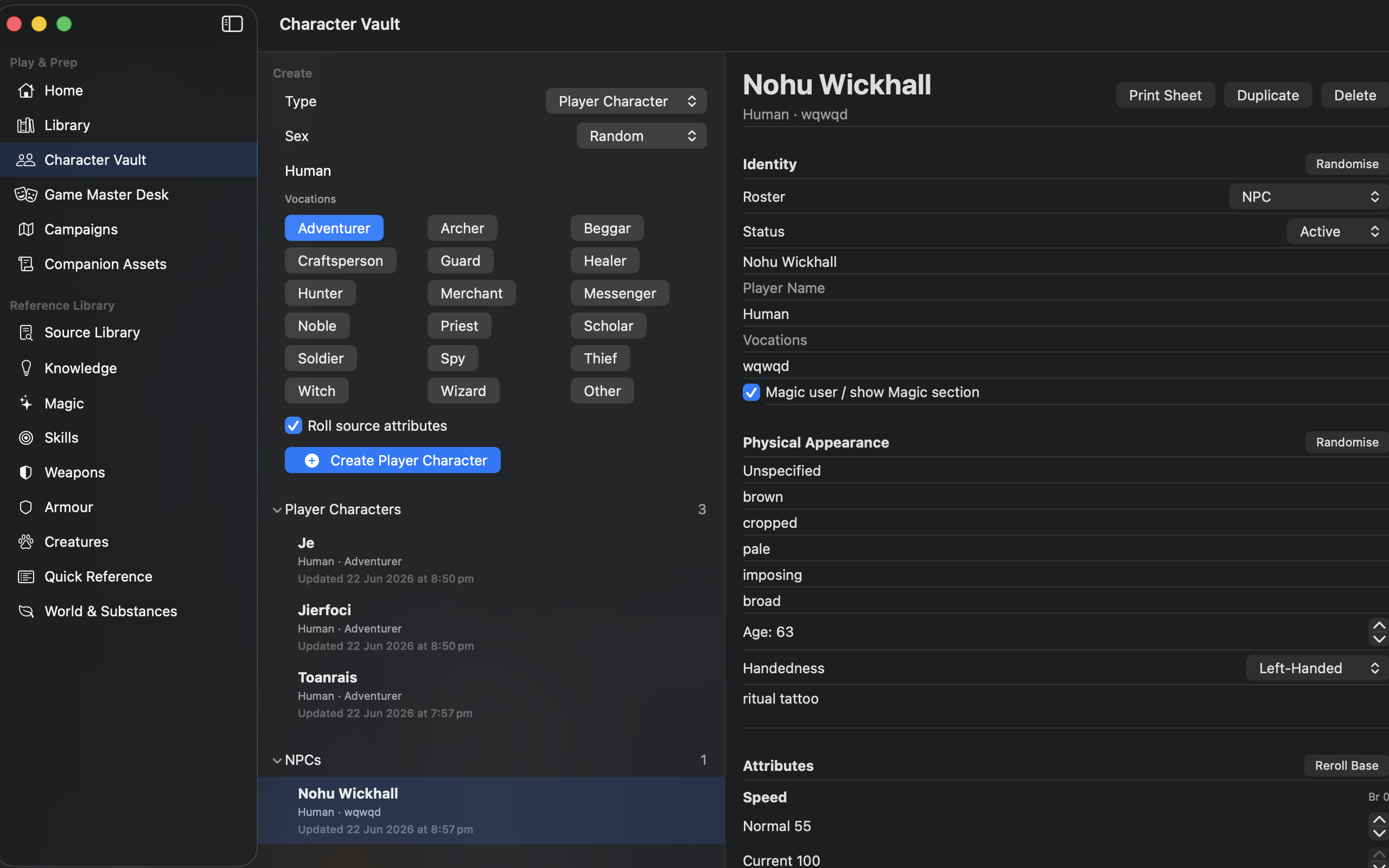Click the Source Library document icon
Viewport: 1389px width, 868px height.
26,333
